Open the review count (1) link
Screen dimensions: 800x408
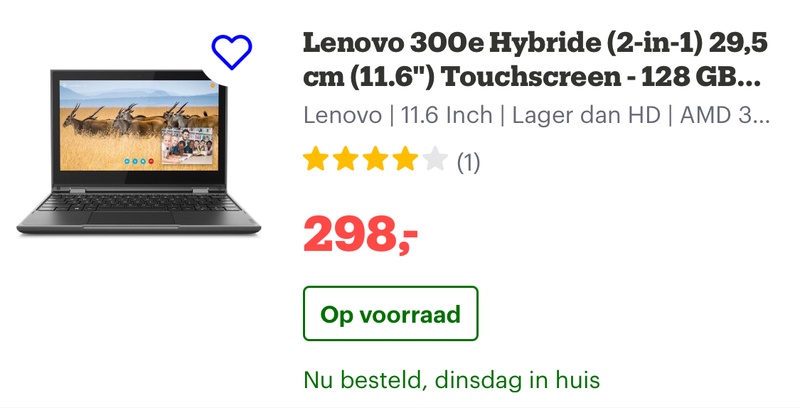[468, 162]
